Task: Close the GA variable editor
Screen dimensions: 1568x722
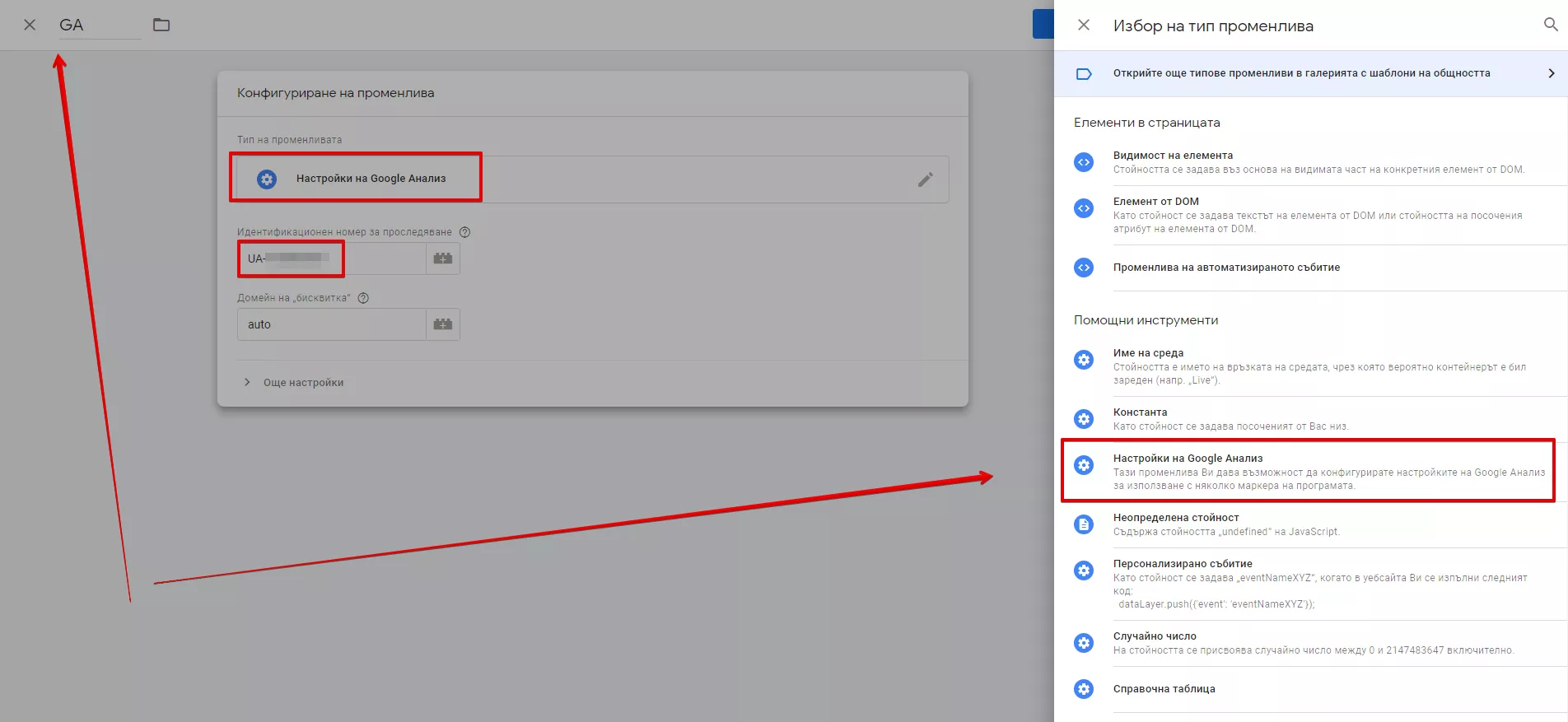Action: (30, 25)
